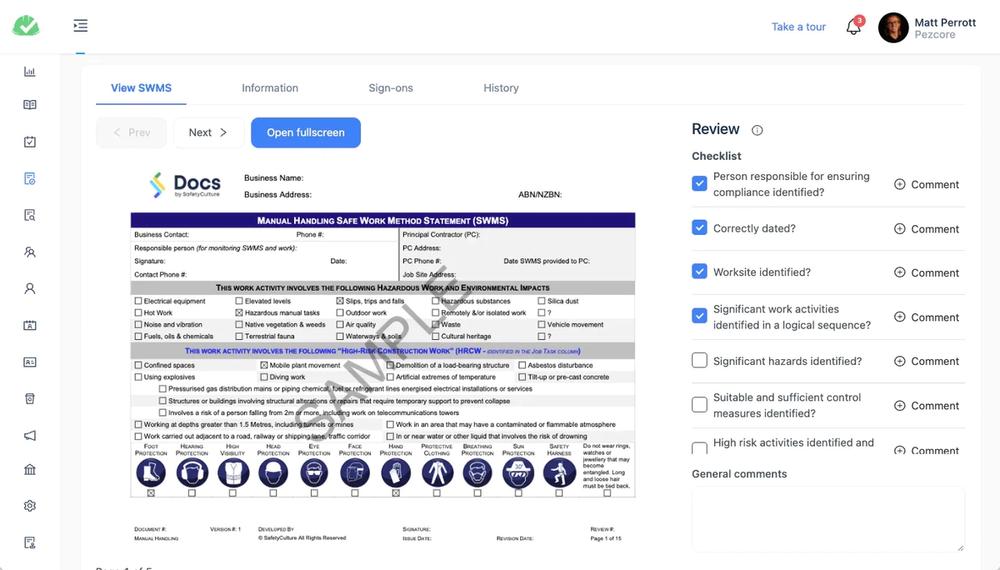Uncheck the 'Correctly dated?' checkbox
Image resolution: width=1000 pixels, height=570 pixels.
(x=700, y=228)
